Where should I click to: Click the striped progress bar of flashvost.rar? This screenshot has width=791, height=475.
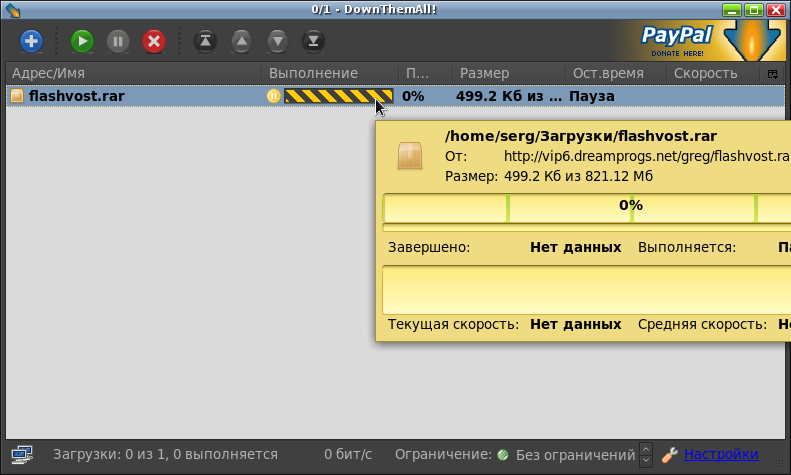338,96
